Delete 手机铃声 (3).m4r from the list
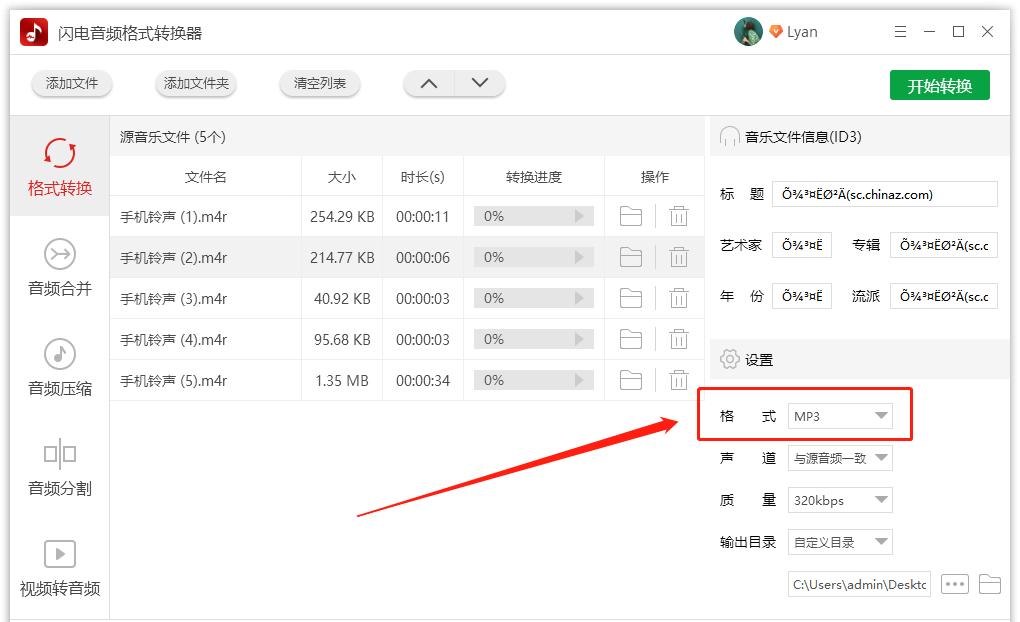Viewport: 1020px width, 622px height. pyautogui.click(x=679, y=297)
